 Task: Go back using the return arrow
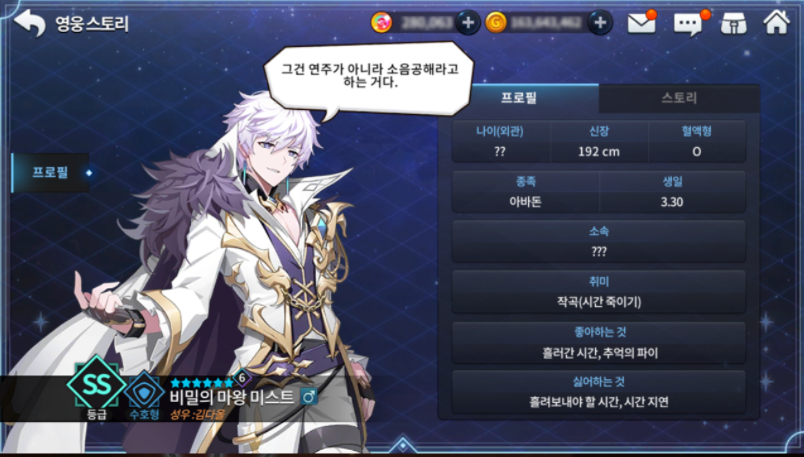click(x=30, y=23)
